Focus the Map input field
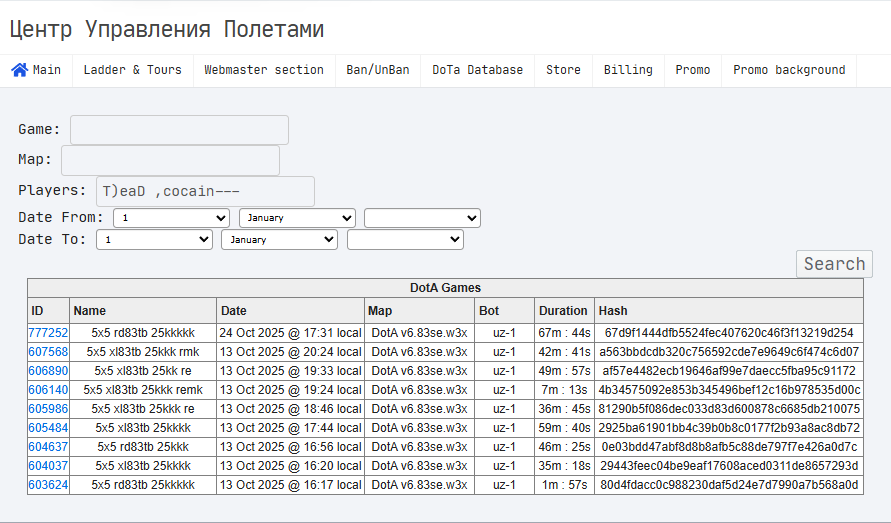The image size is (891, 523). point(170,160)
